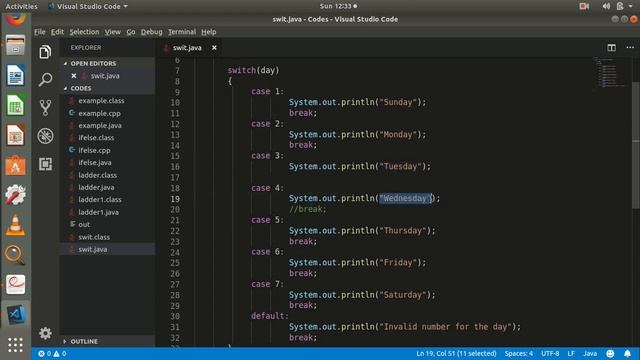Split the editor to the right
This screenshot has width=640, height=360.
611,48
